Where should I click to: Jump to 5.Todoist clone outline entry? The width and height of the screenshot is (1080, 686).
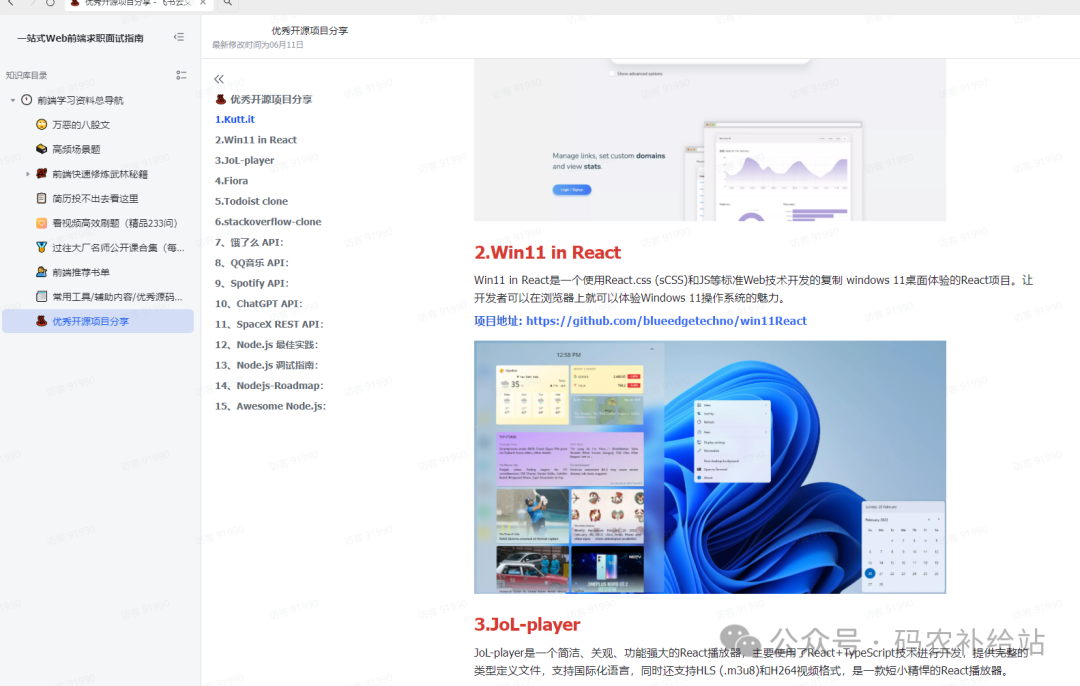251,201
